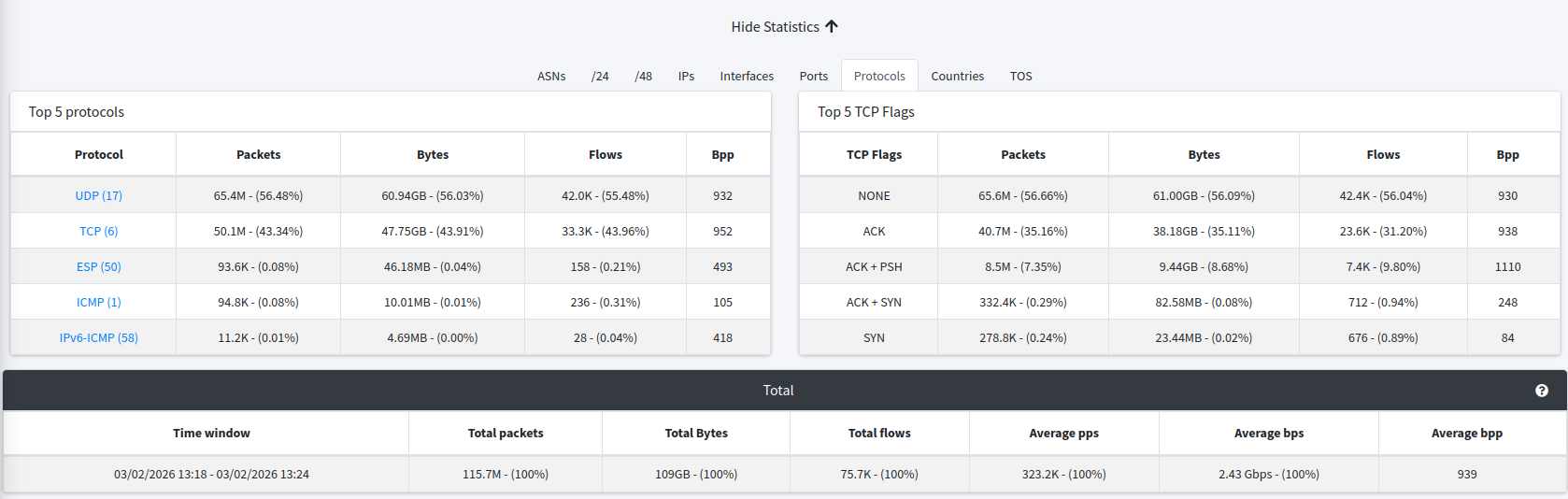Switch to the ASNs tab

(x=551, y=77)
